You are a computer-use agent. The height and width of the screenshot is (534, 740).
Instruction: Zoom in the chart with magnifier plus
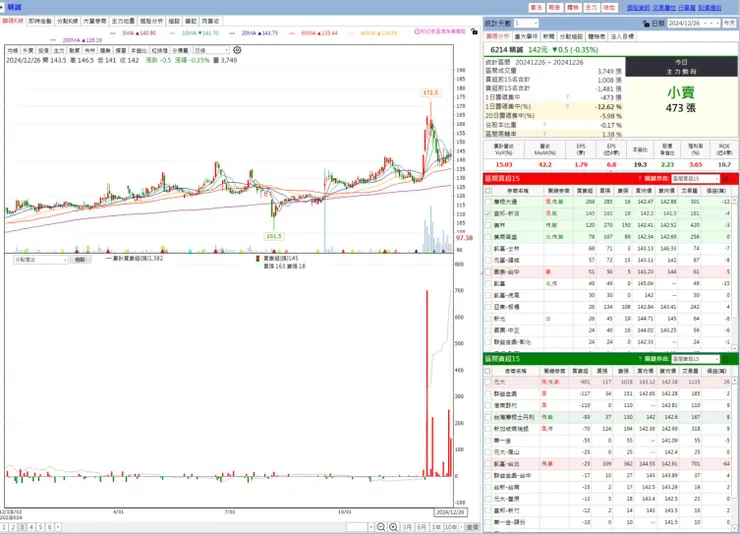coord(393,527)
